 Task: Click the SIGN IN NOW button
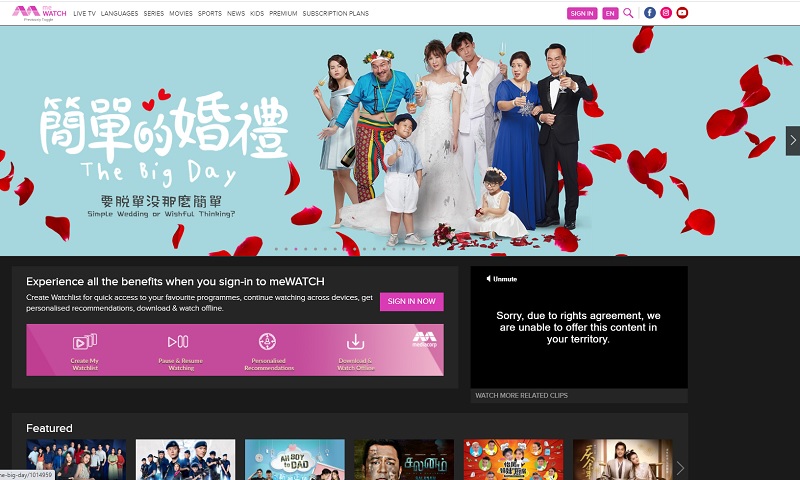coord(412,301)
